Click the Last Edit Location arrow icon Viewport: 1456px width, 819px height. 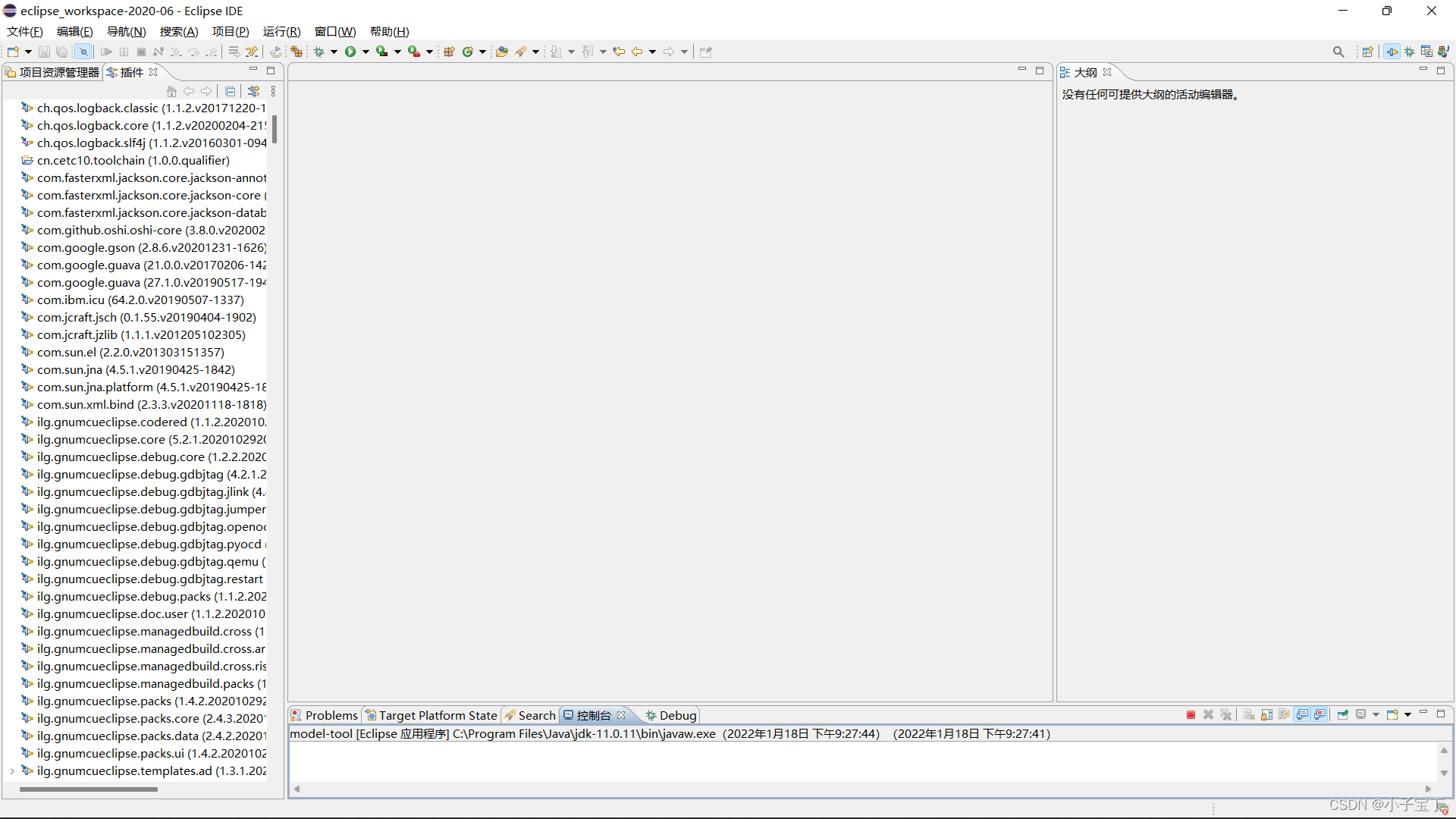click(x=619, y=52)
